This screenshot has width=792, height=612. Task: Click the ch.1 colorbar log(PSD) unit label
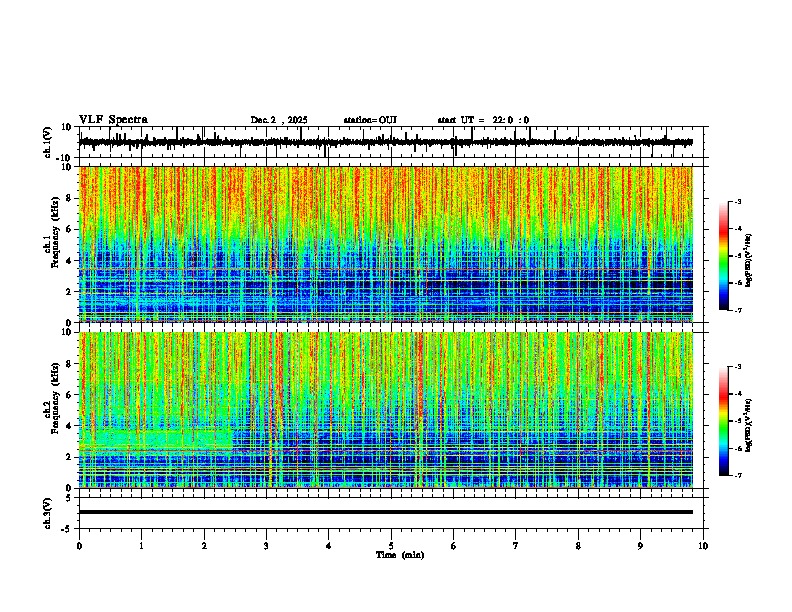click(x=749, y=260)
